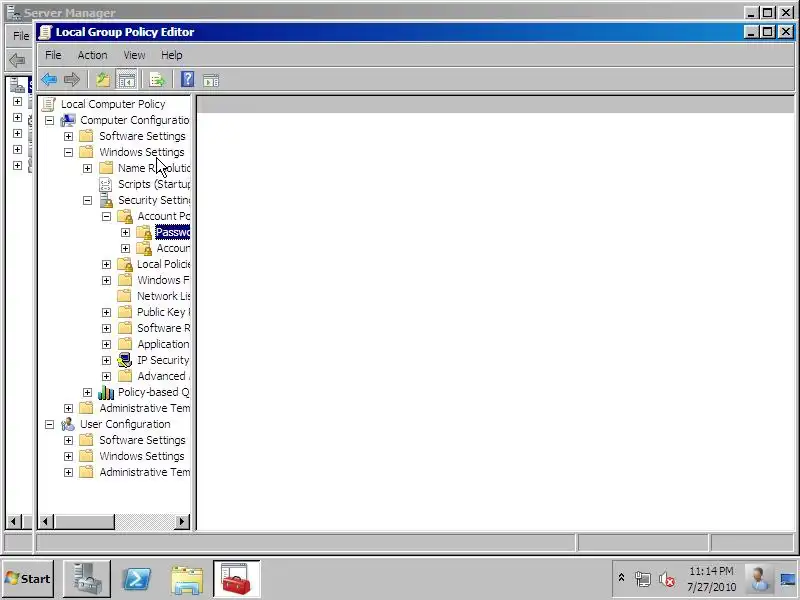Expand the Policy-based QoS node
Image resolution: width=800 pixels, height=600 pixels.
(x=87, y=392)
